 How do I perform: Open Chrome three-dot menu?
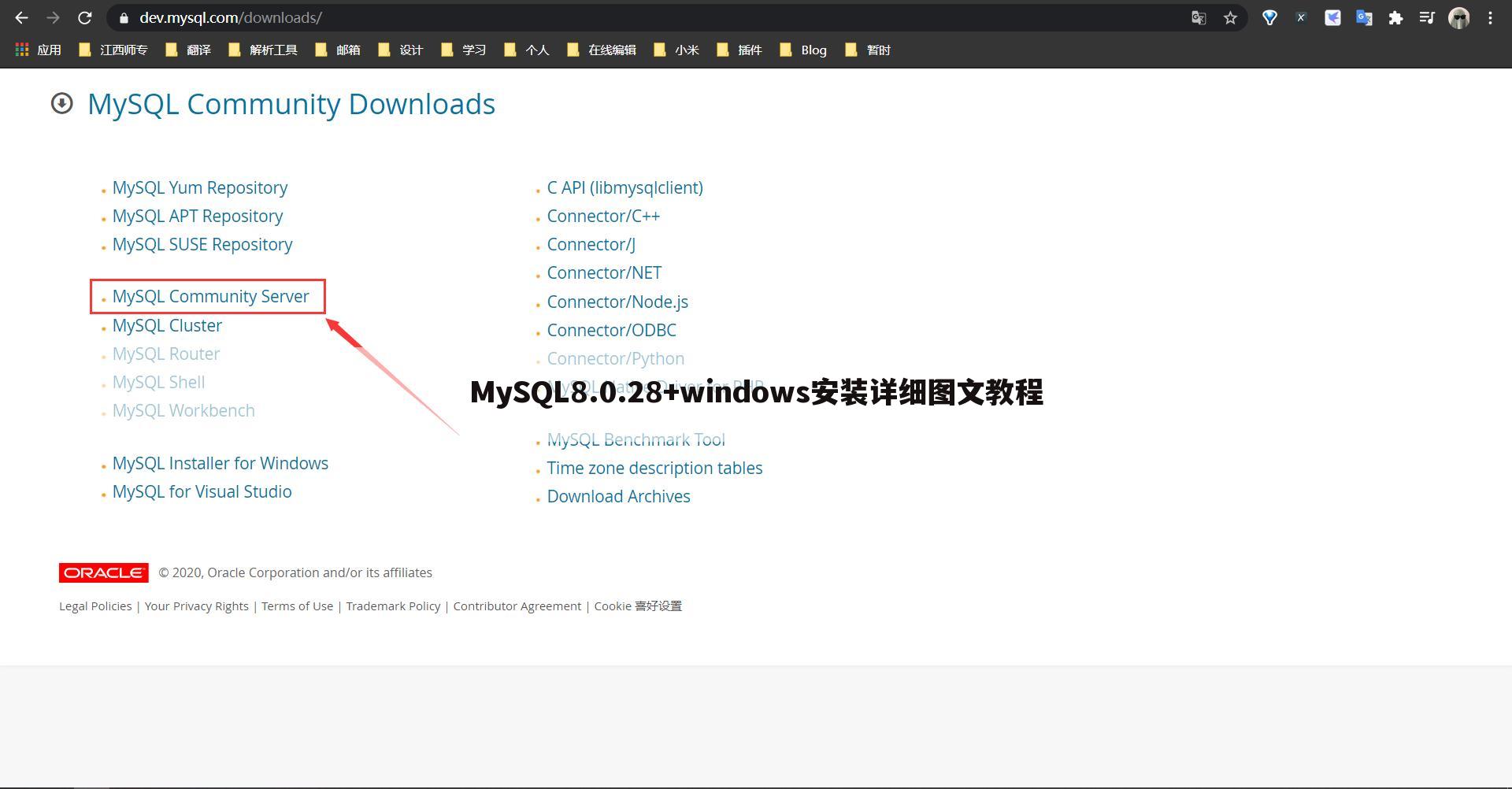tap(1490, 17)
